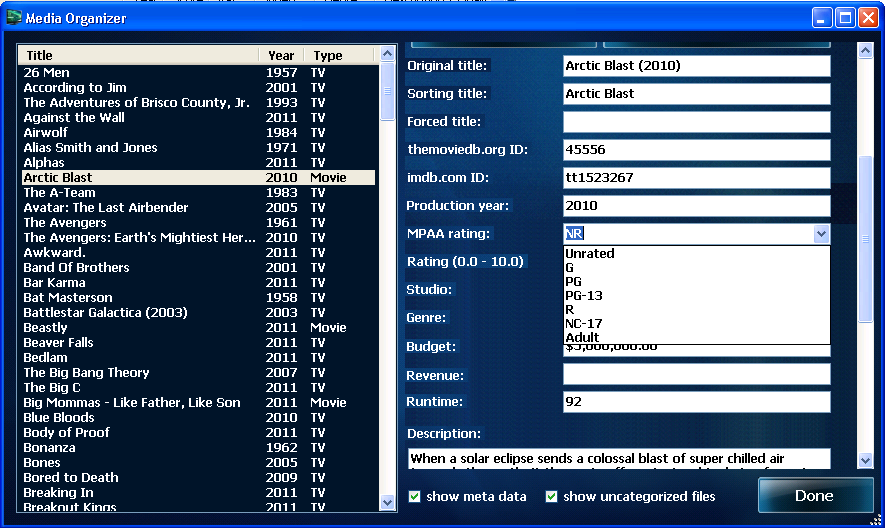
Task: Select Battlestar Galactica (2003) row
Action: (199, 312)
